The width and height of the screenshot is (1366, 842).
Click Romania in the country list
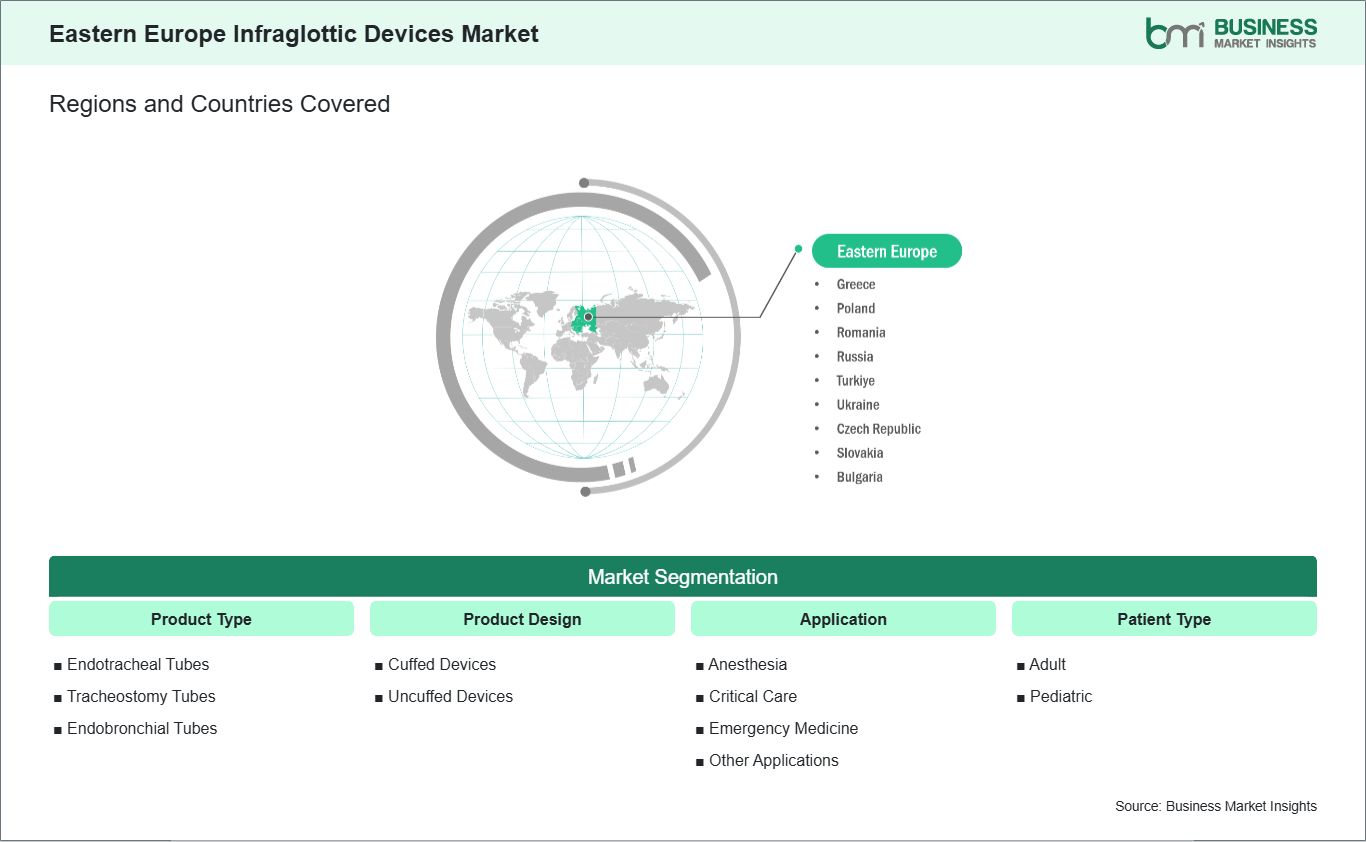[861, 332]
